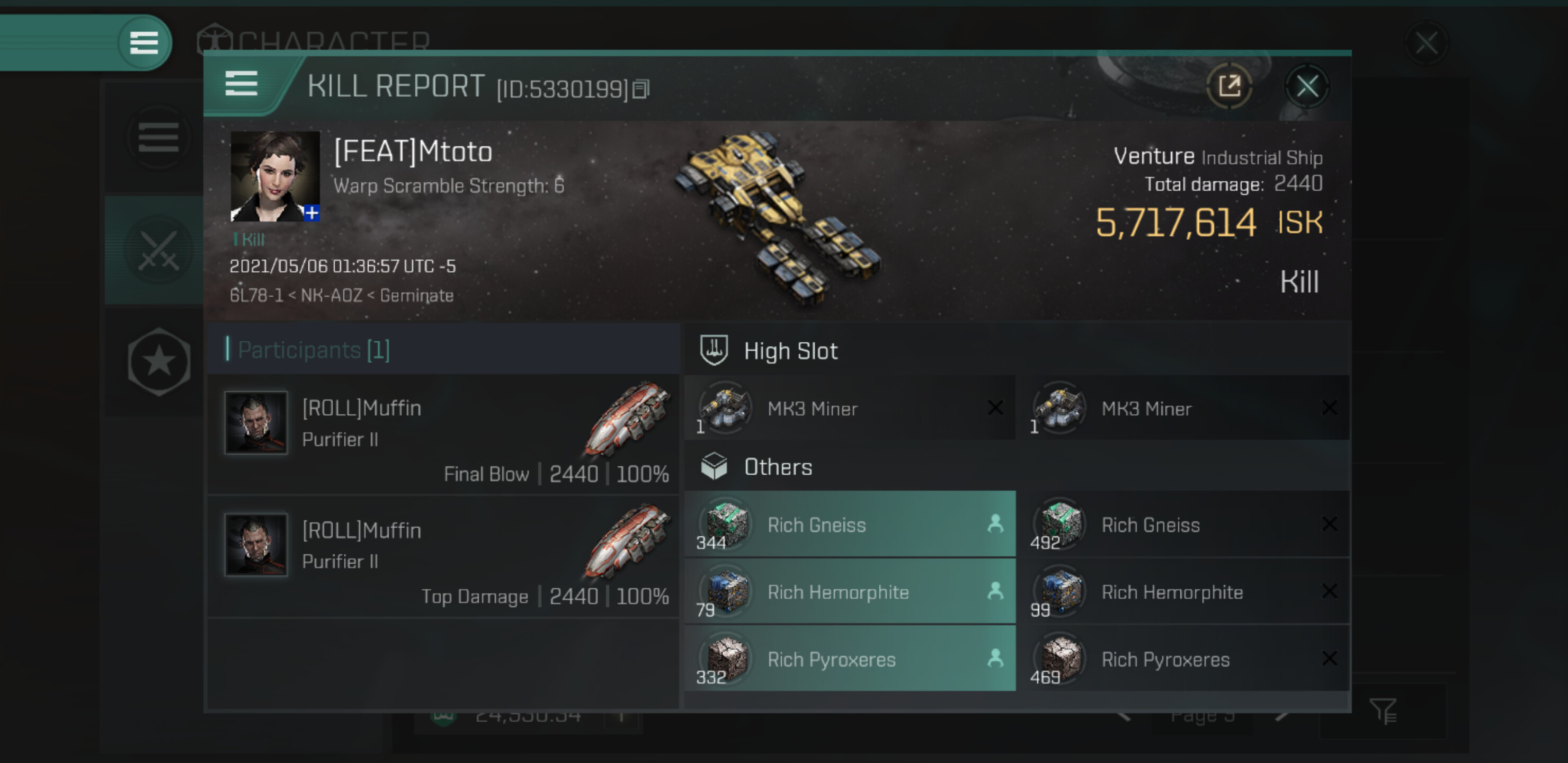Copy the kill report ID
This screenshot has width=1568, height=763.
point(641,90)
